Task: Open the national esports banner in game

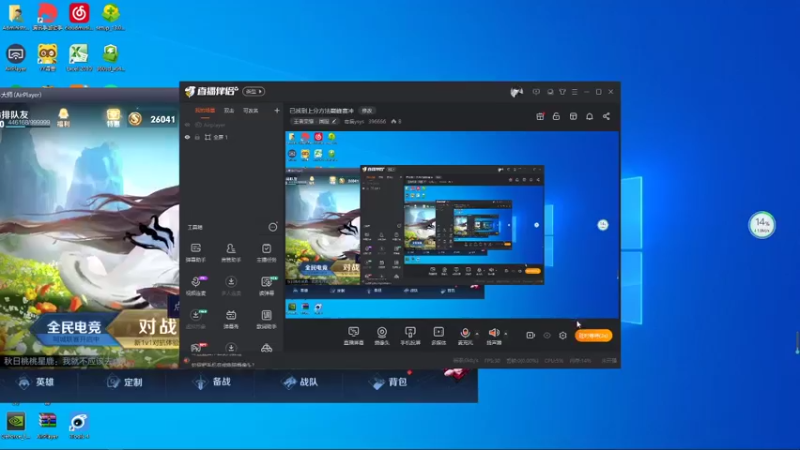Action: 74,331
